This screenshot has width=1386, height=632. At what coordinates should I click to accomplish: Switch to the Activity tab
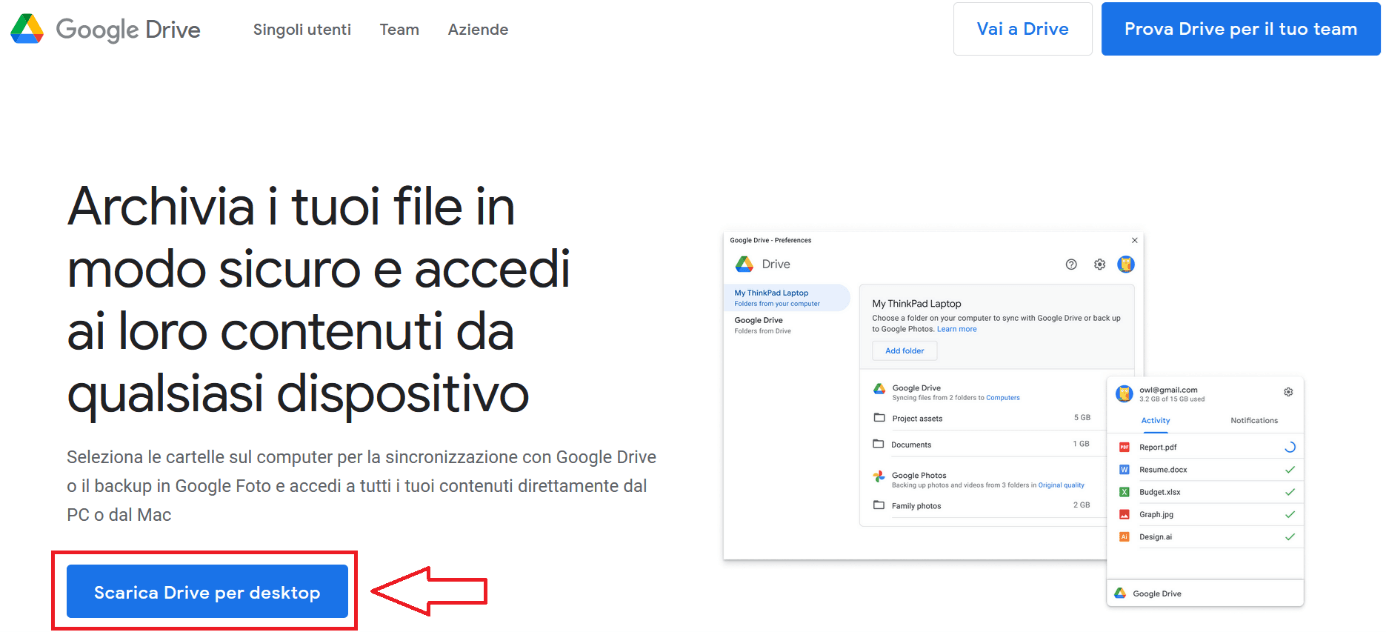pyautogui.click(x=1155, y=420)
